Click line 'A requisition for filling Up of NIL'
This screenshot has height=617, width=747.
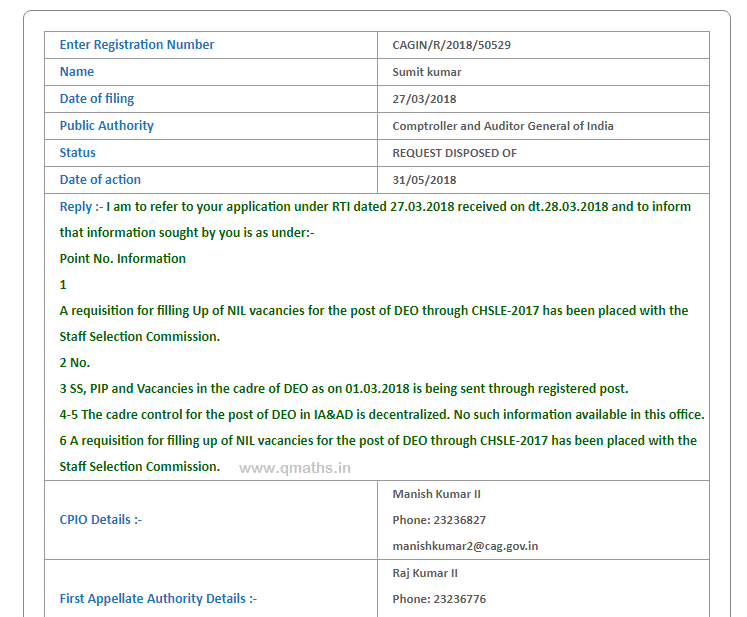coord(374,311)
